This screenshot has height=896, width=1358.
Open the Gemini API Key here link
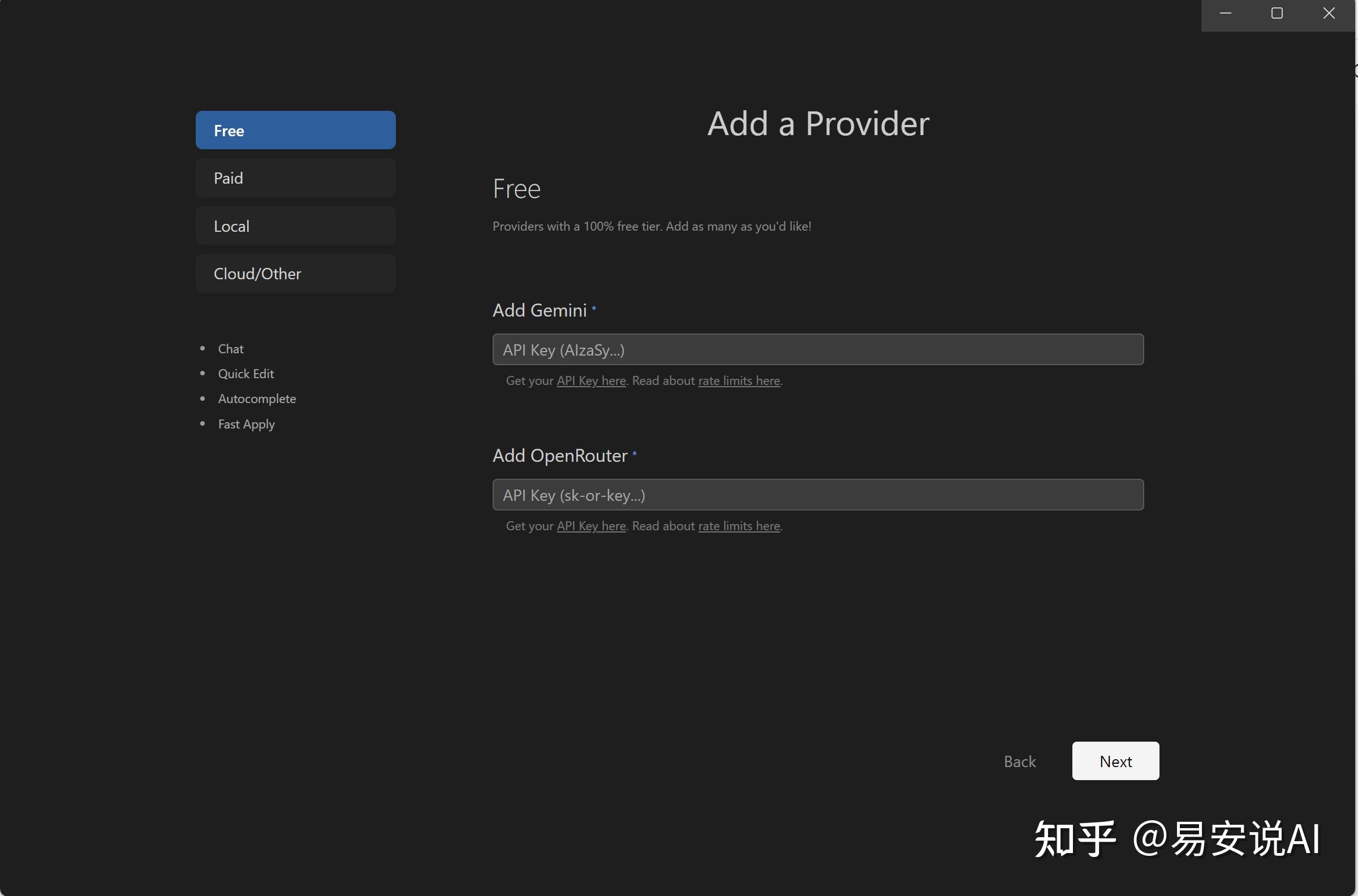click(x=591, y=380)
